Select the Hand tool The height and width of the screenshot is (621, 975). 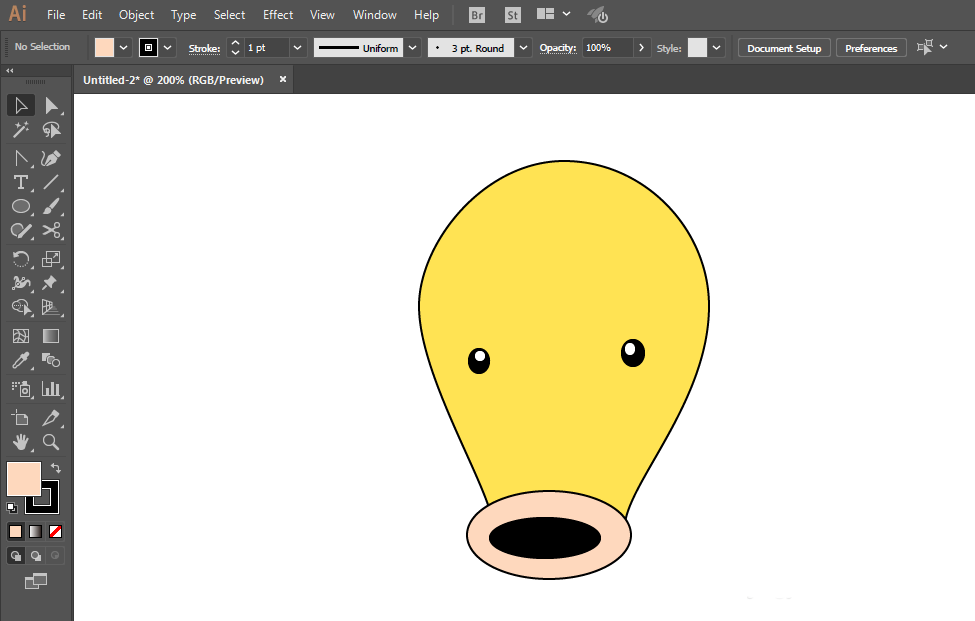click(20, 442)
